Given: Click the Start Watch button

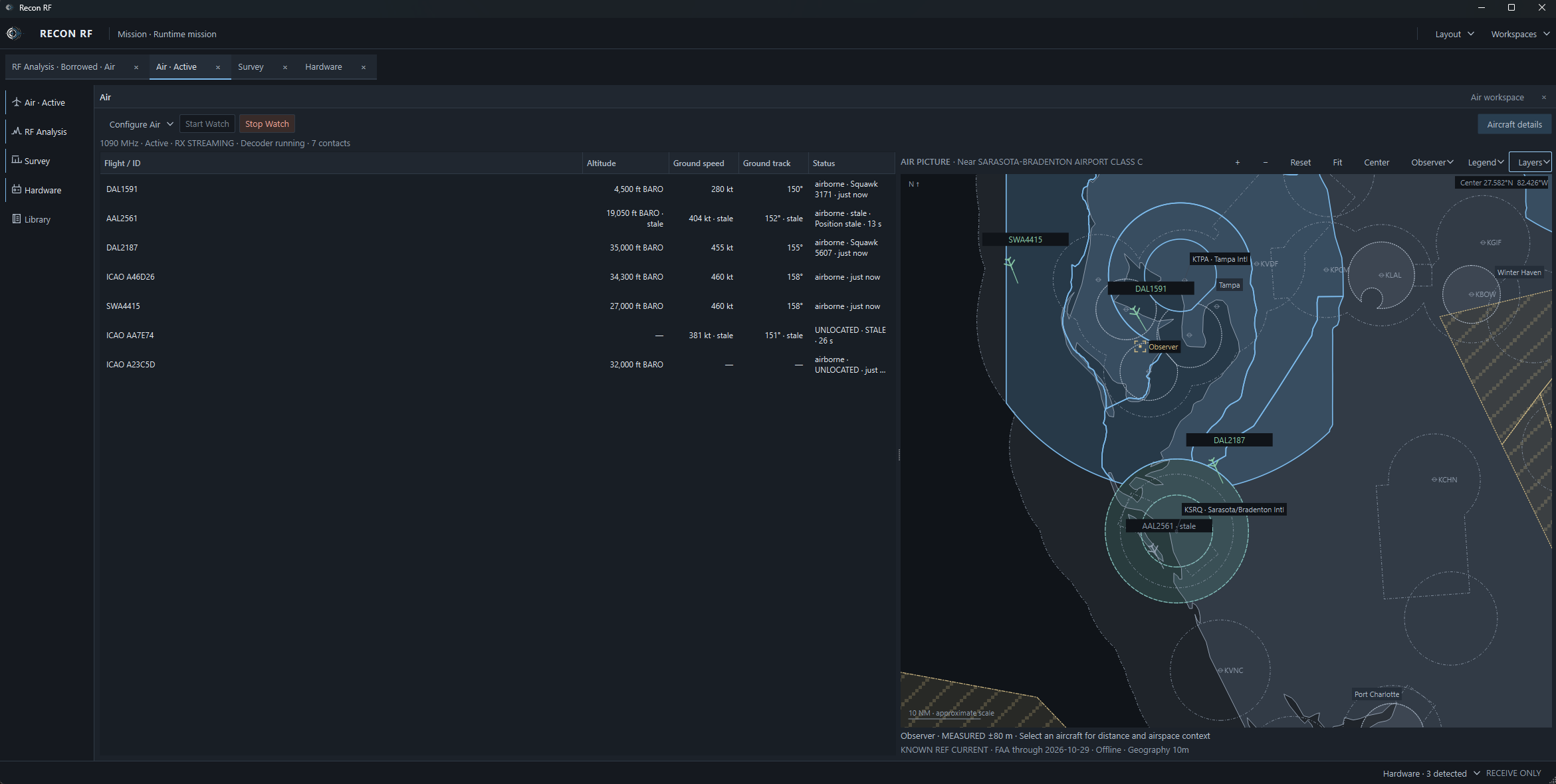Looking at the screenshot, I should [207, 124].
